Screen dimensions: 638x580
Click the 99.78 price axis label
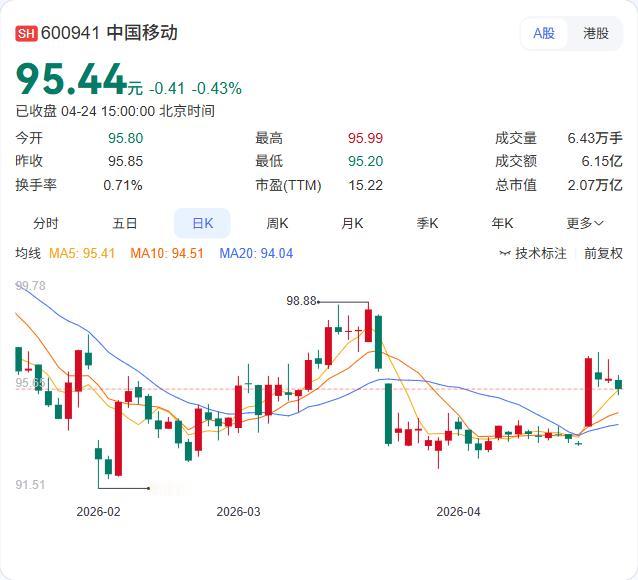click(31, 286)
